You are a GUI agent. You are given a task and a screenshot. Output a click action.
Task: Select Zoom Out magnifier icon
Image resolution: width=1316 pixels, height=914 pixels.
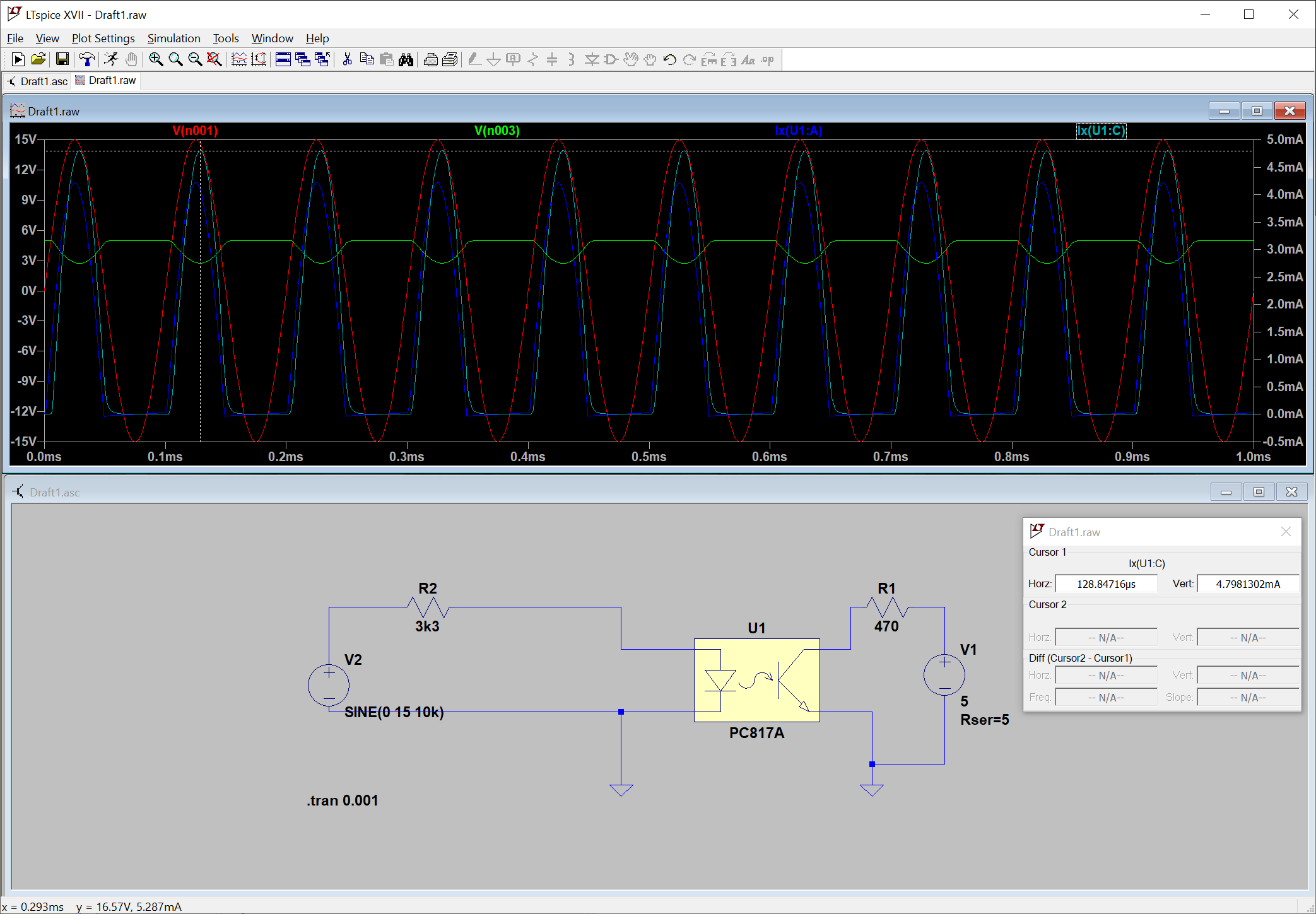pyautogui.click(x=195, y=59)
